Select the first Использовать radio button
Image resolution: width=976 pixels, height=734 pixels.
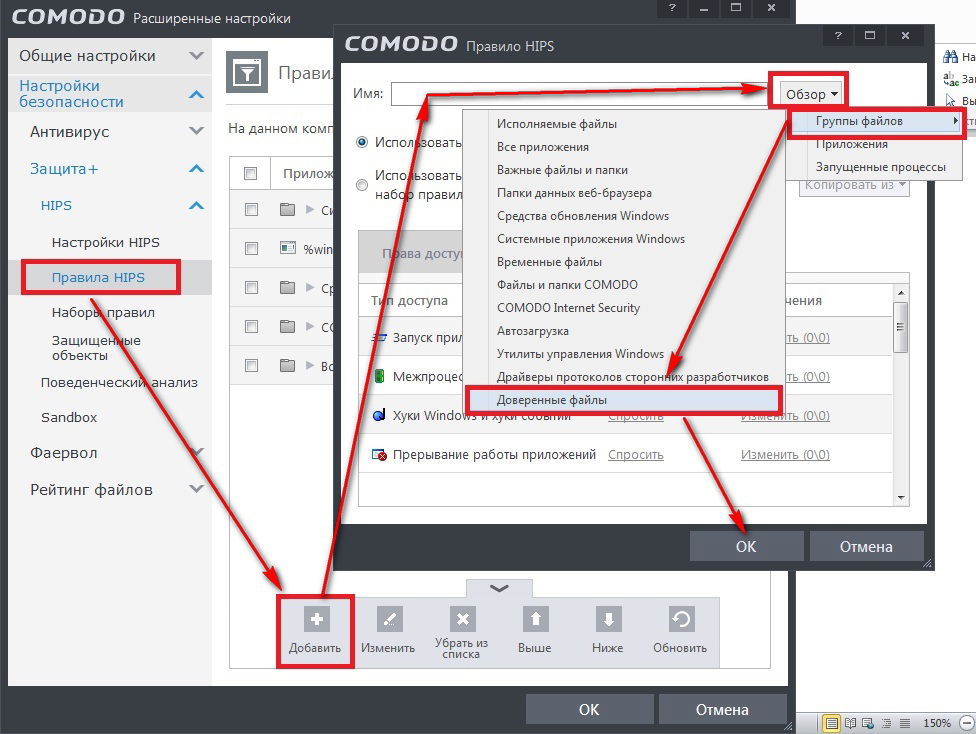coord(362,142)
